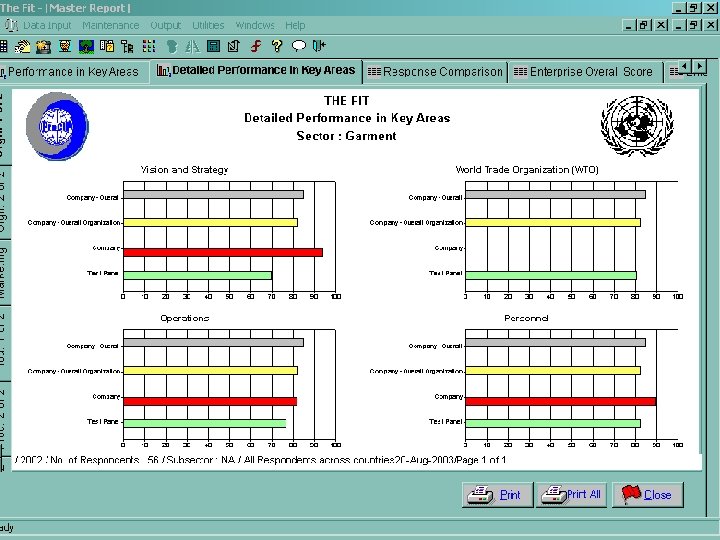Open the Windows menu

[255, 25]
